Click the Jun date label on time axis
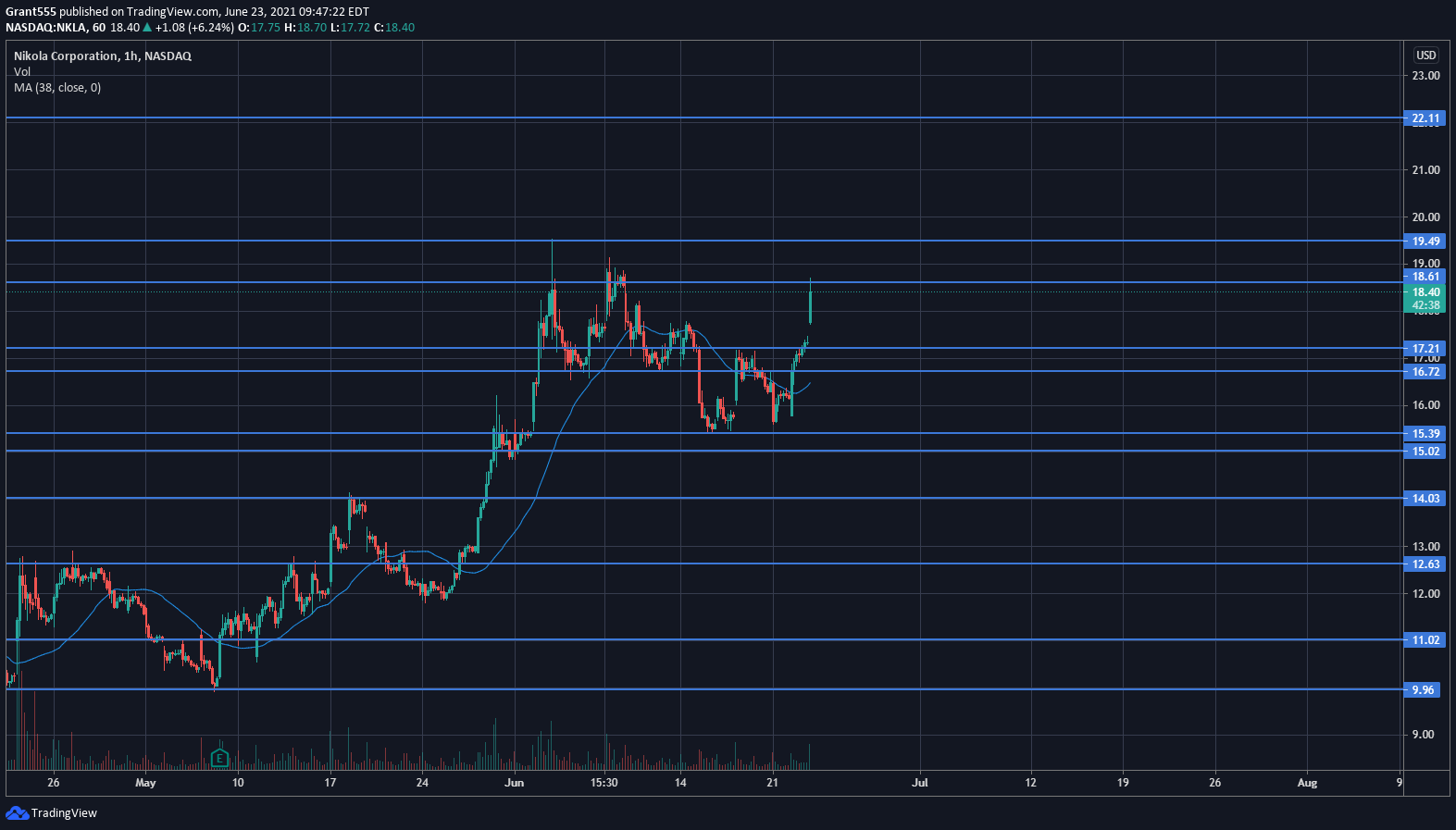Image resolution: width=1456 pixels, height=830 pixels. coord(515,783)
